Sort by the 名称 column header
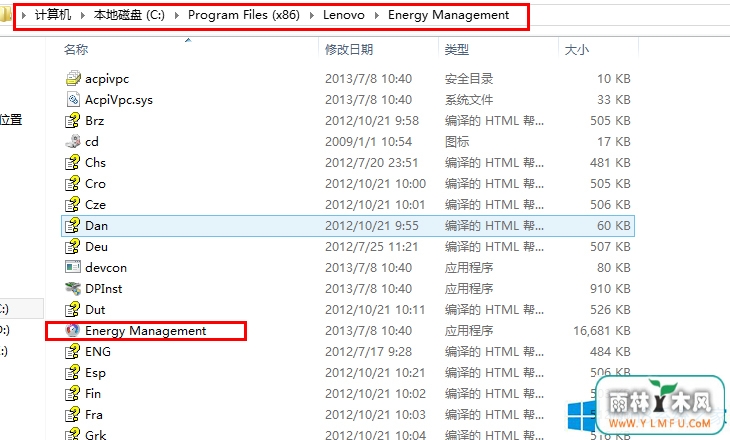Image resolution: width=730 pixels, height=440 pixels. [x=76, y=49]
